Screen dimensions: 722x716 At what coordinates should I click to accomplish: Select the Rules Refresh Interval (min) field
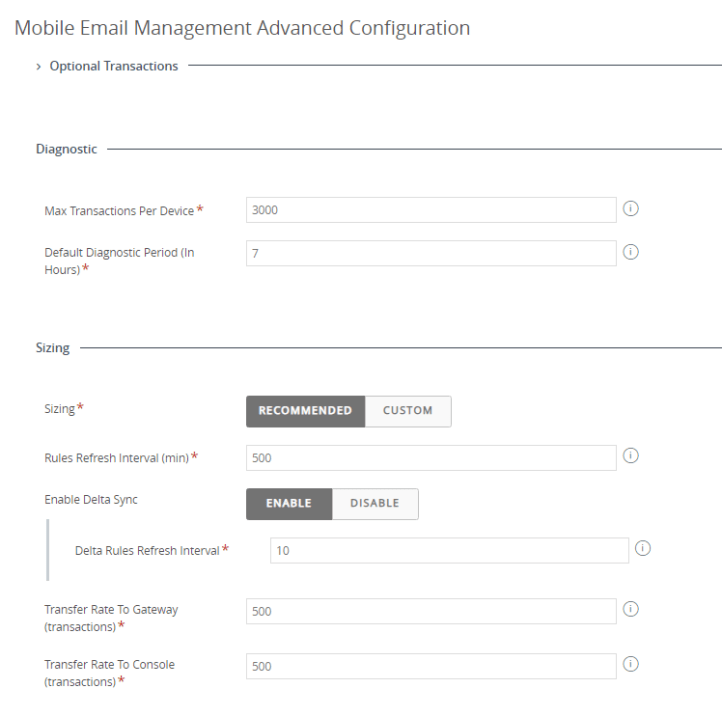click(x=431, y=457)
